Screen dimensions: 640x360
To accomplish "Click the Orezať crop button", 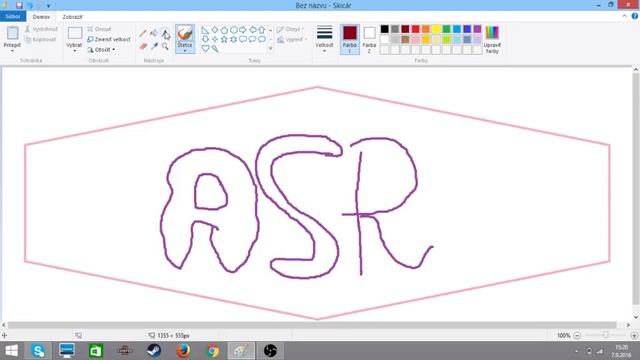I will pyautogui.click(x=99, y=29).
